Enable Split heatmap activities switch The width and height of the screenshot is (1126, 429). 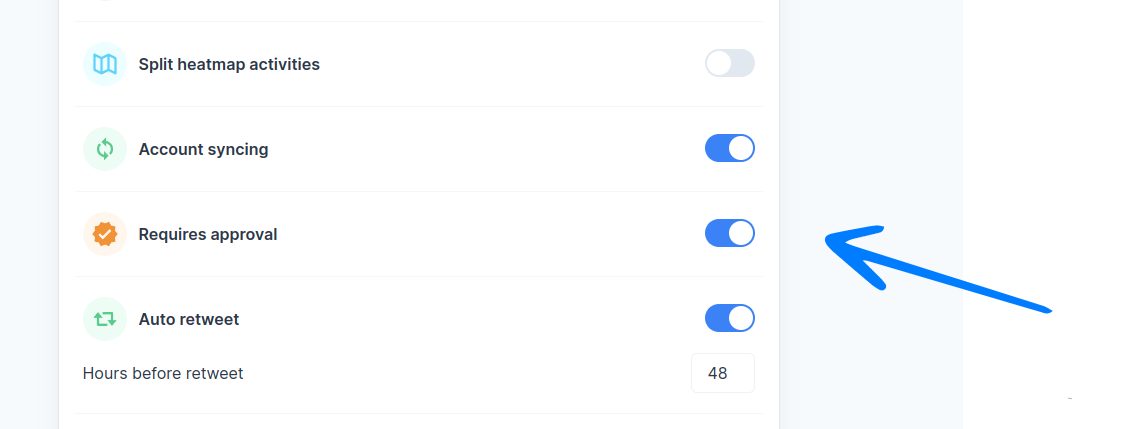729,64
